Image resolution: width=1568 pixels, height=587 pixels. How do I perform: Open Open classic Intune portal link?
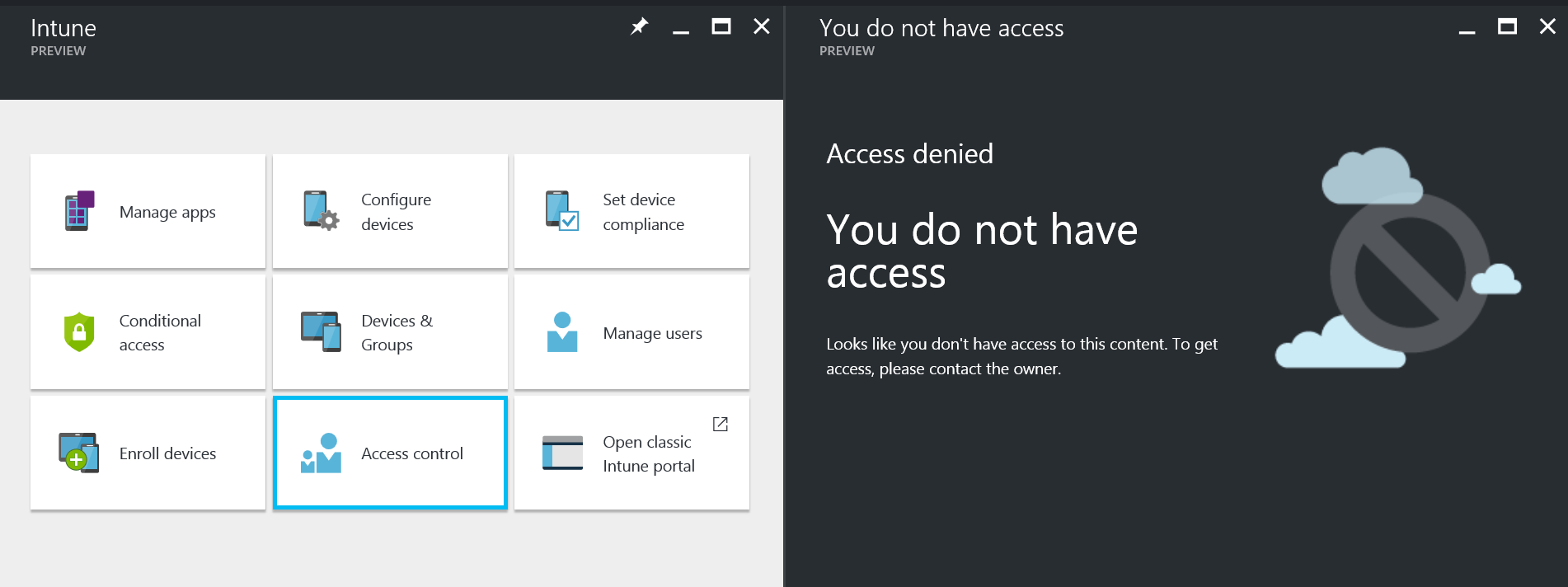pyautogui.click(x=648, y=453)
